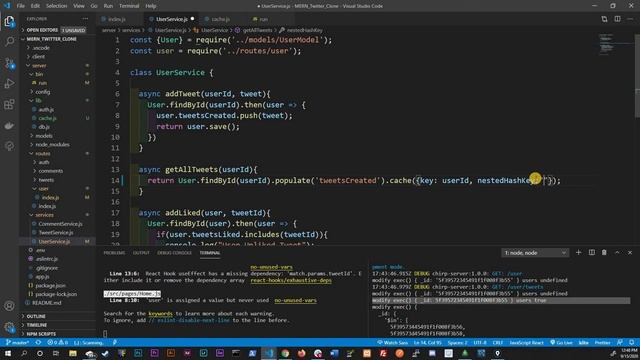Switch to the Output panel tab
Image resolution: width=640 pixels, height=360 pixels.
click(141, 253)
